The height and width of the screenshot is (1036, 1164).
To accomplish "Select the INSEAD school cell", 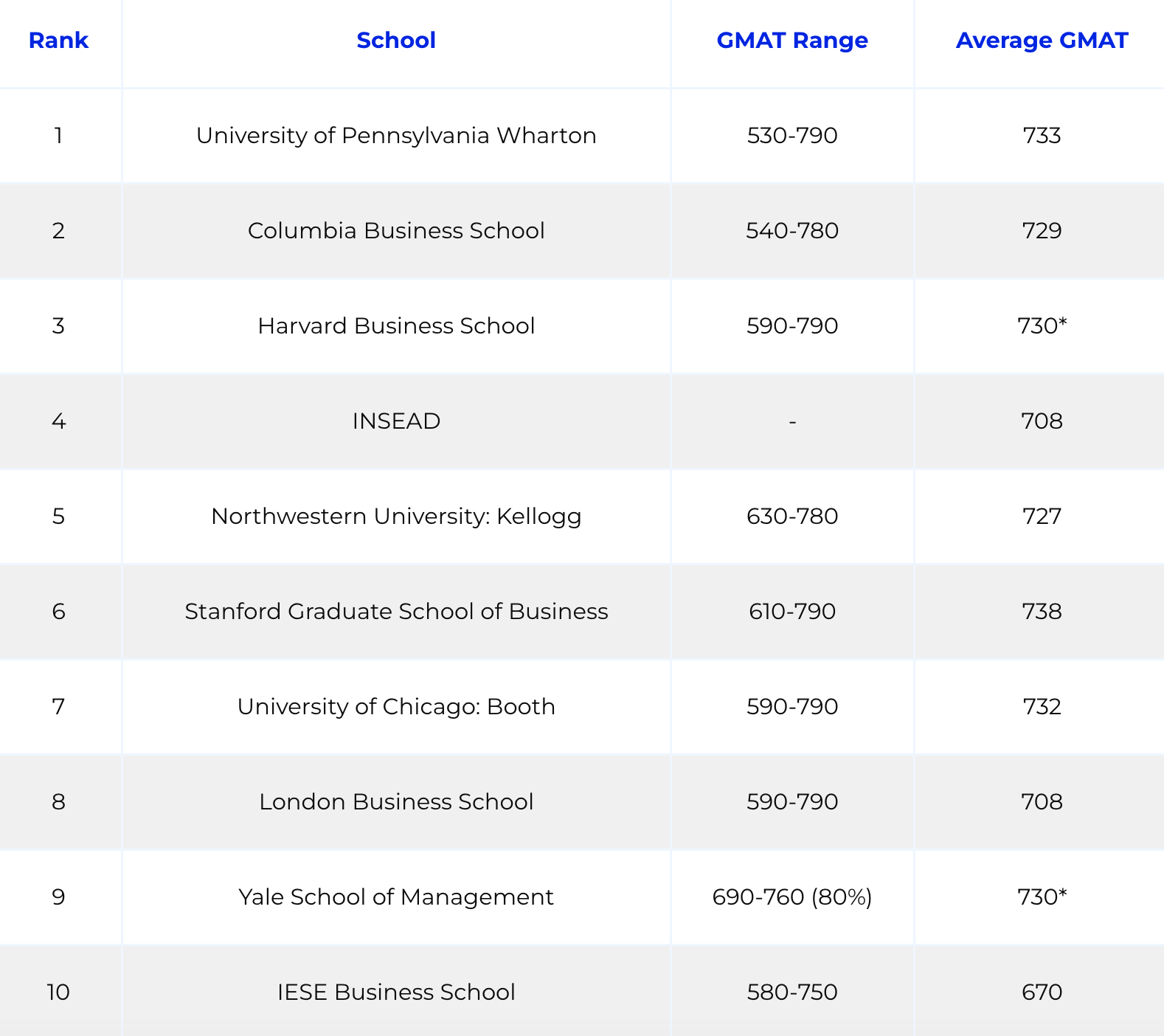I will click(x=396, y=421).
